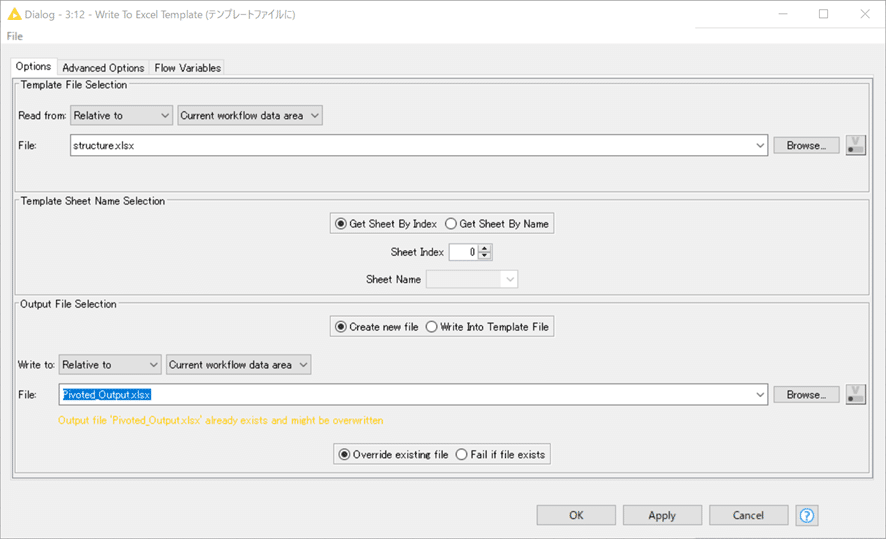
Task: Open the Flow Variables tab
Action: coord(187,68)
